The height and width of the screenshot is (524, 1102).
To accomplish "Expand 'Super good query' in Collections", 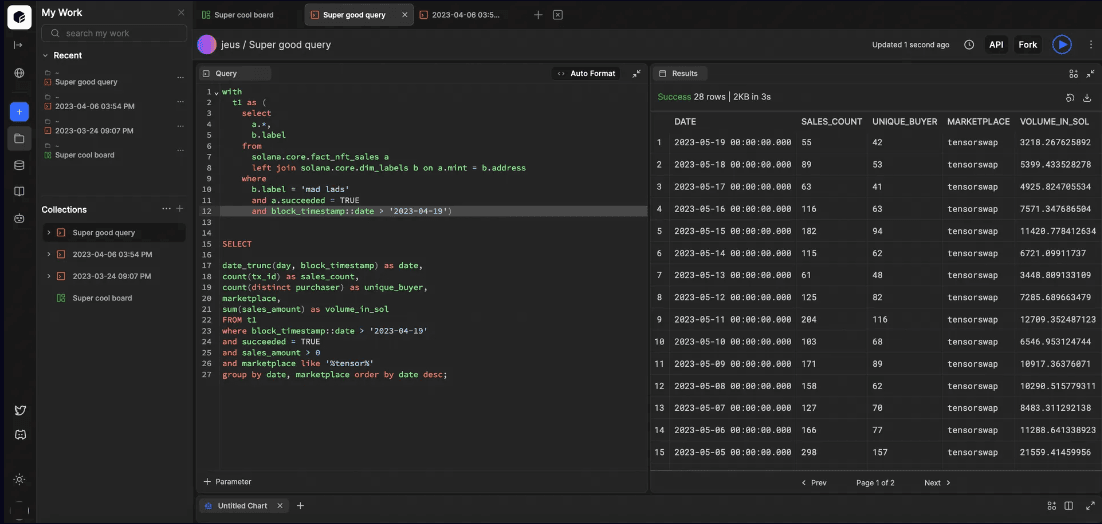I will point(47,233).
